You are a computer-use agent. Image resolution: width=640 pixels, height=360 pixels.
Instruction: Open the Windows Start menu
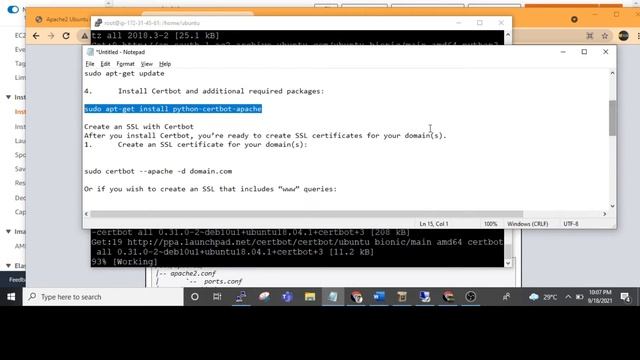[11, 297]
